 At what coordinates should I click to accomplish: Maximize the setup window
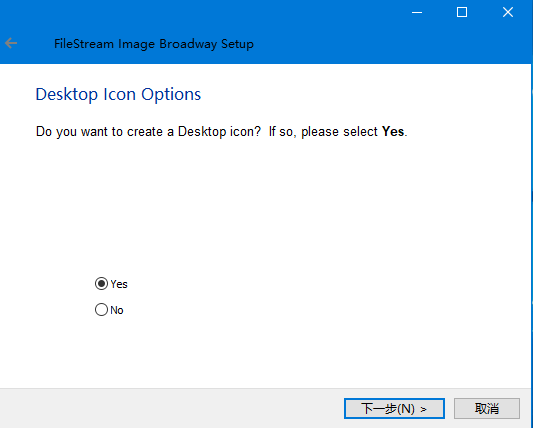click(x=462, y=13)
